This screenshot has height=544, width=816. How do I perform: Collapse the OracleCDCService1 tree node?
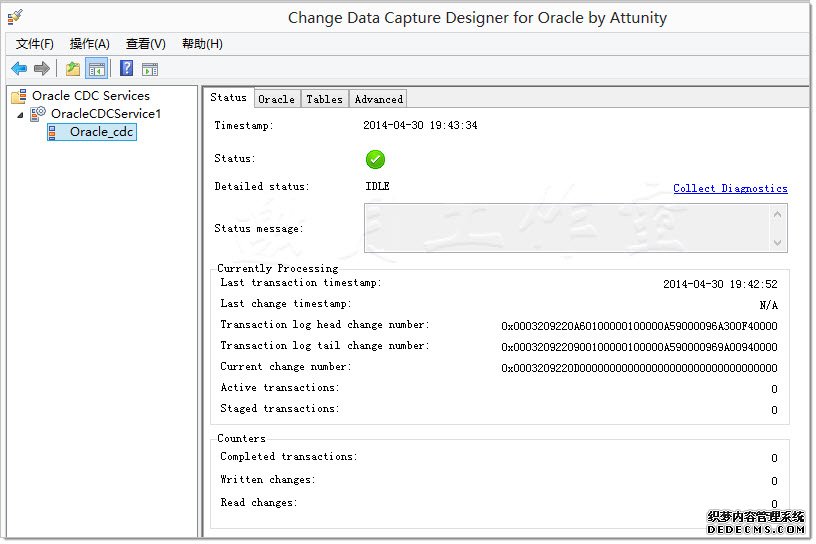click(x=21, y=115)
